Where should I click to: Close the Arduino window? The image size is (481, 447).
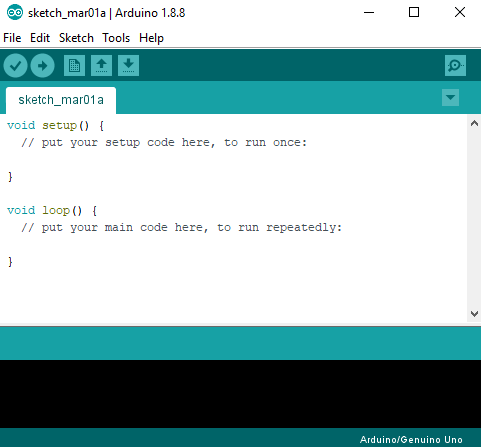click(460, 13)
